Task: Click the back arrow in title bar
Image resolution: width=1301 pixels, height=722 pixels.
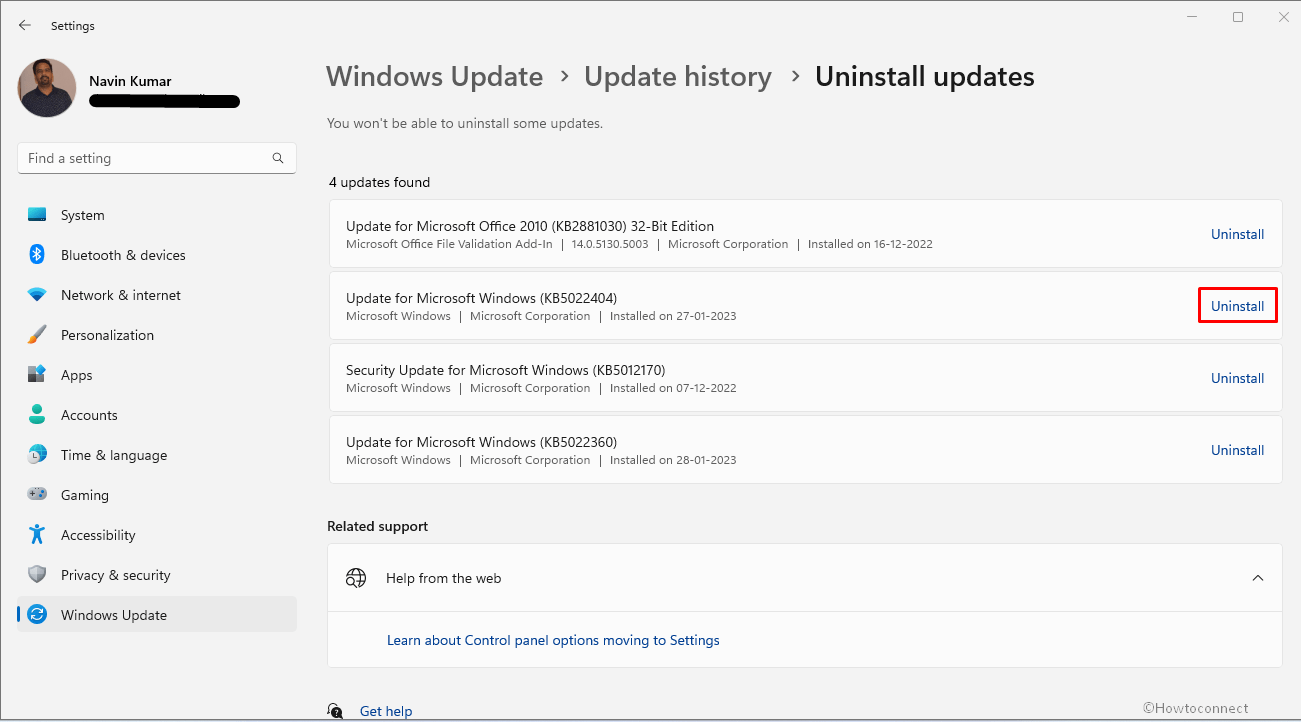Action: [x=25, y=25]
